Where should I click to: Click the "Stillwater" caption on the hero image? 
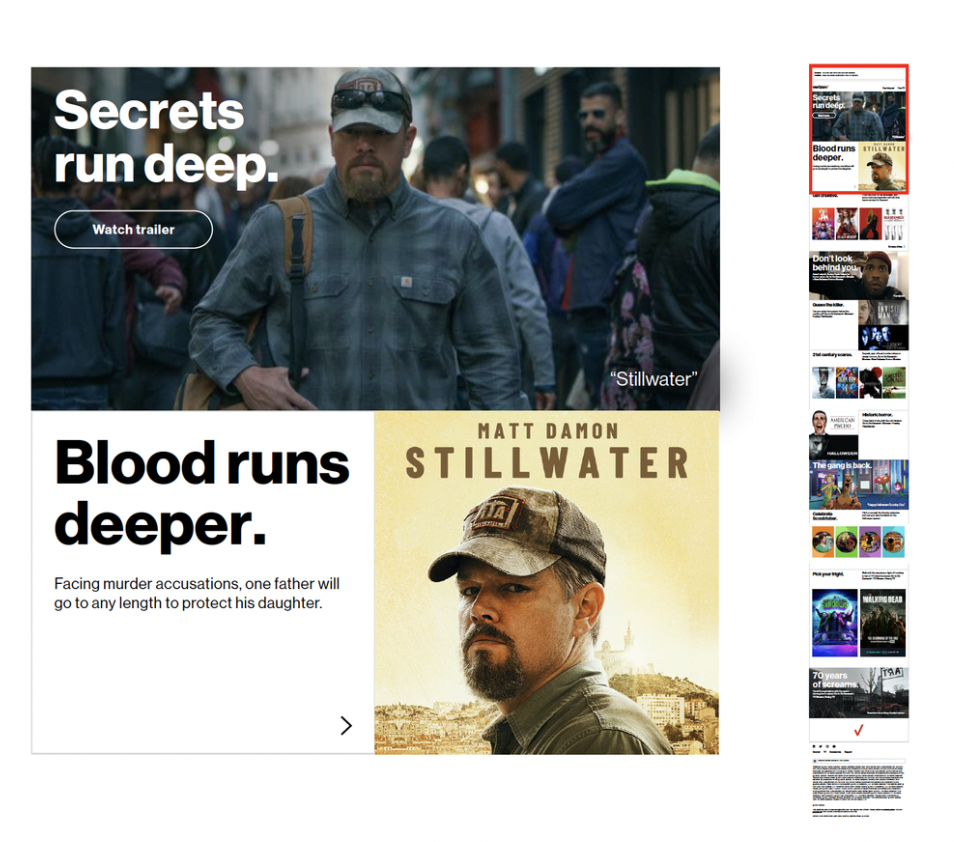653,379
